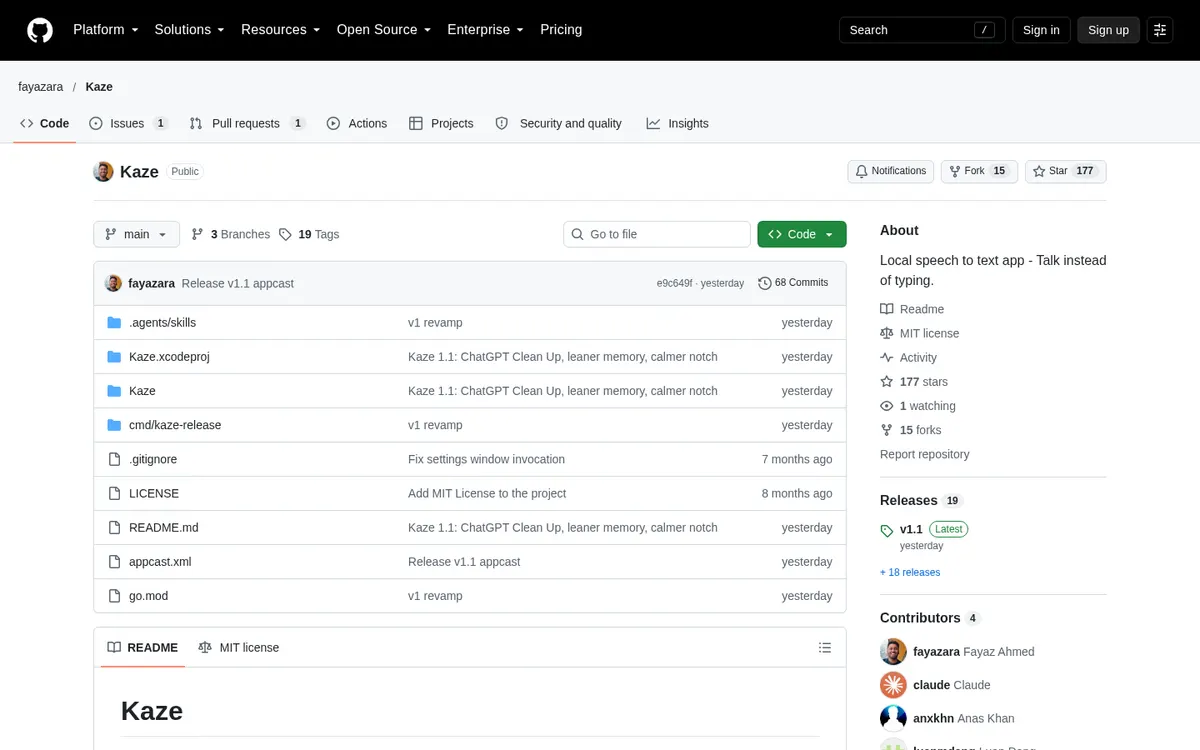Click fayazara contributor avatar
This screenshot has width=1200, height=750.
pyautogui.click(x=893, y=652)
